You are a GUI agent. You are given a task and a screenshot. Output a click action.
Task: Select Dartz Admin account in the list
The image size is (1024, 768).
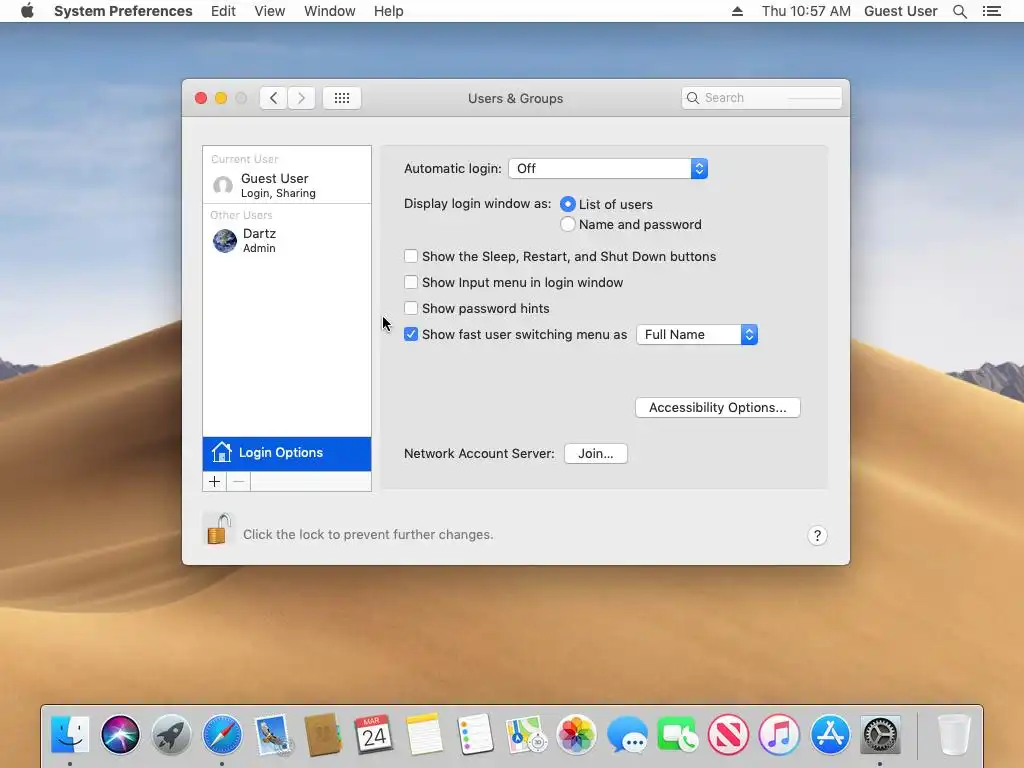287,240
